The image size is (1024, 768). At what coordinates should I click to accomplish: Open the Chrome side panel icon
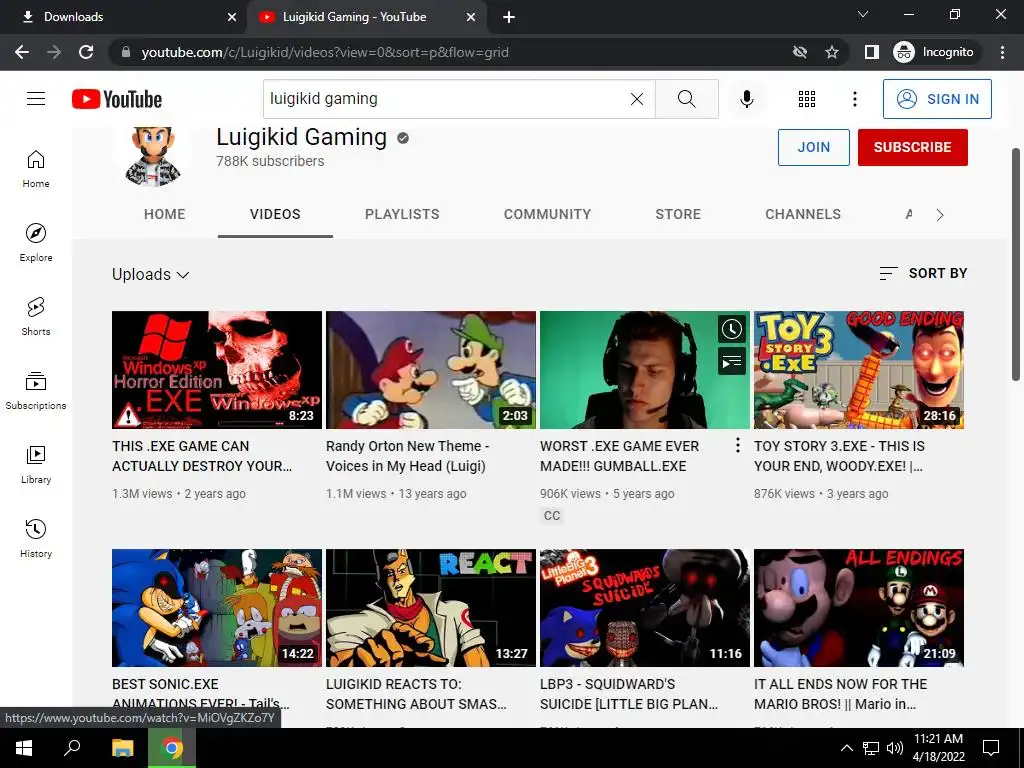(871, 52)
